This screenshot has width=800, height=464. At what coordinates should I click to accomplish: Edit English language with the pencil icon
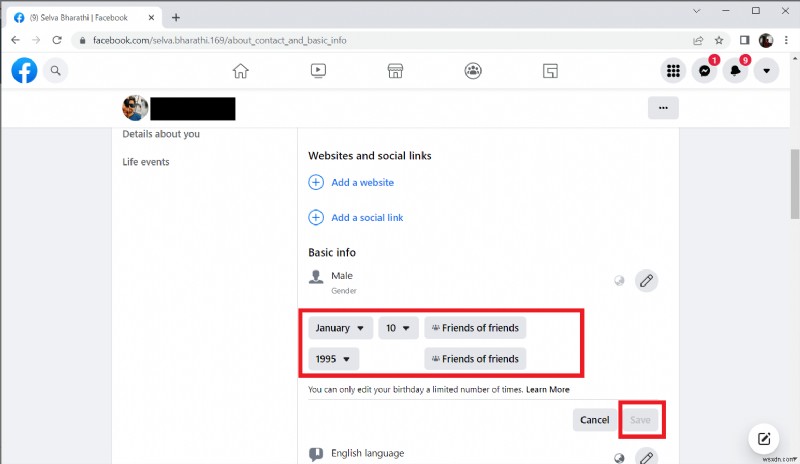click(x=646, y=456)
